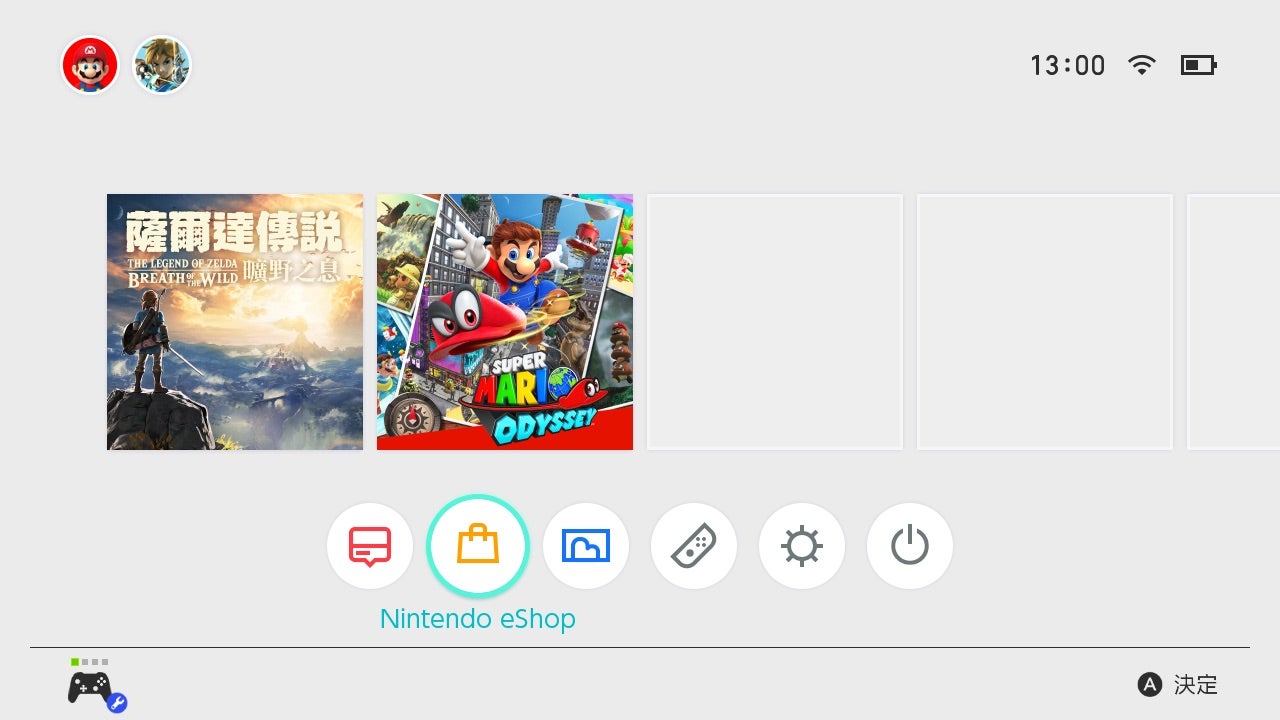Select the partially visible game slot at the edge
Screen dimensions: 1280x720
[x=1233, y=322]
